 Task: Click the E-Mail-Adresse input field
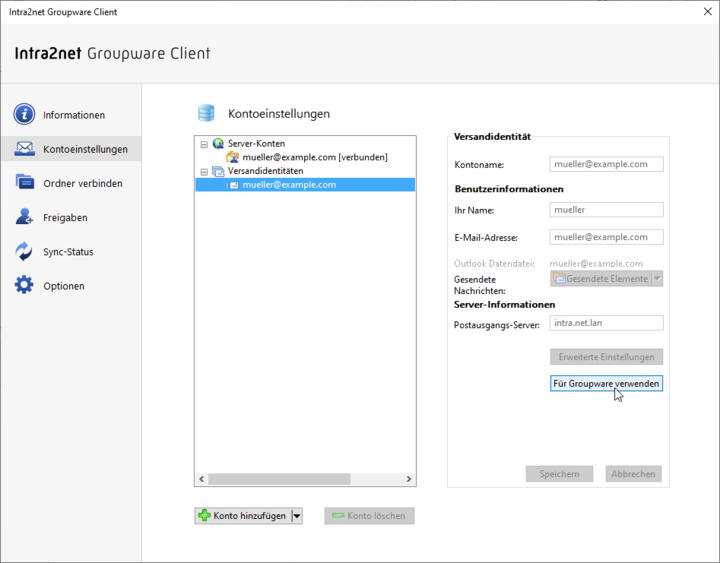606,237
